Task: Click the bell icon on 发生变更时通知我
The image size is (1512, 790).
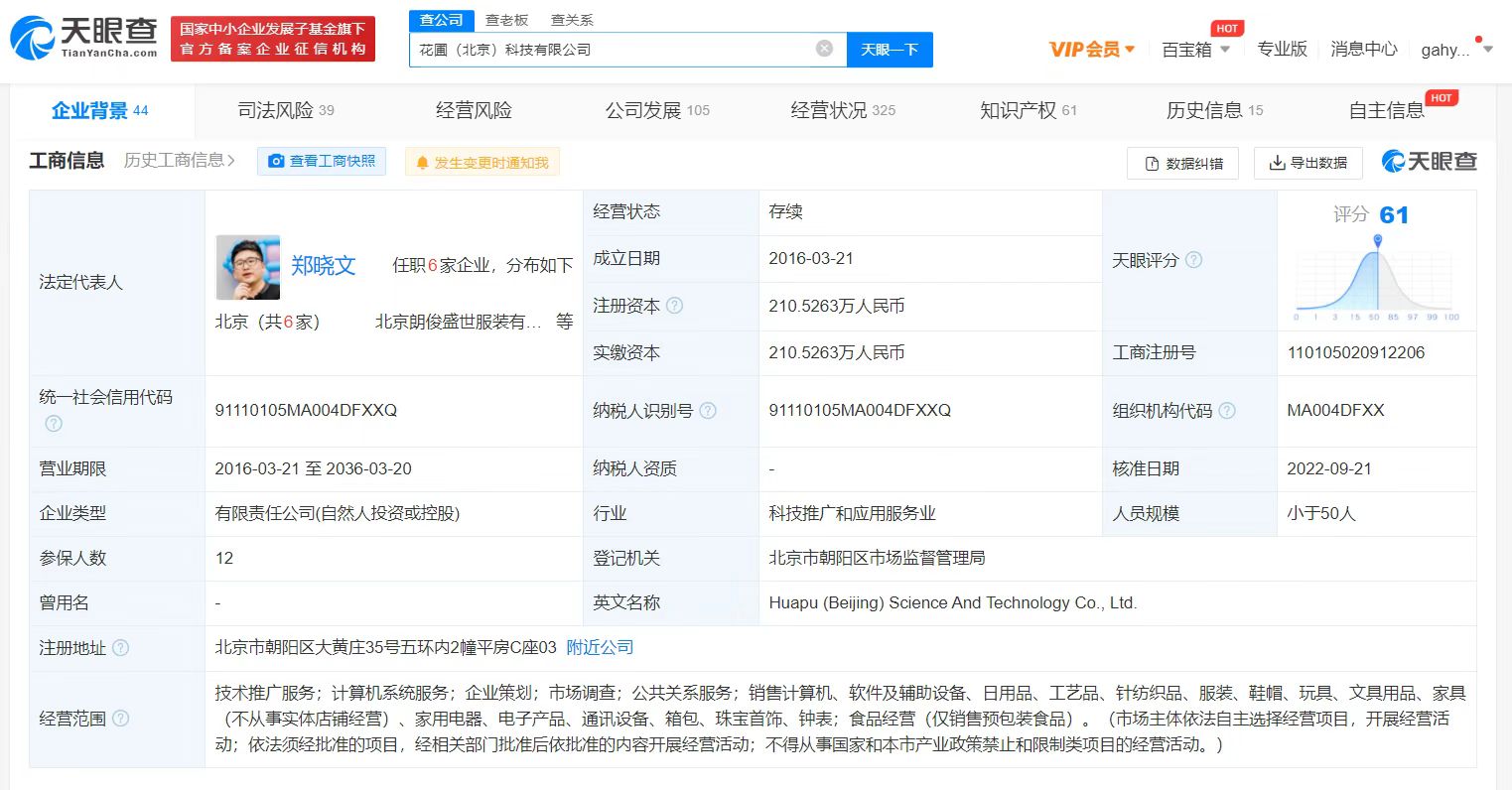Action: coord(422,163)
